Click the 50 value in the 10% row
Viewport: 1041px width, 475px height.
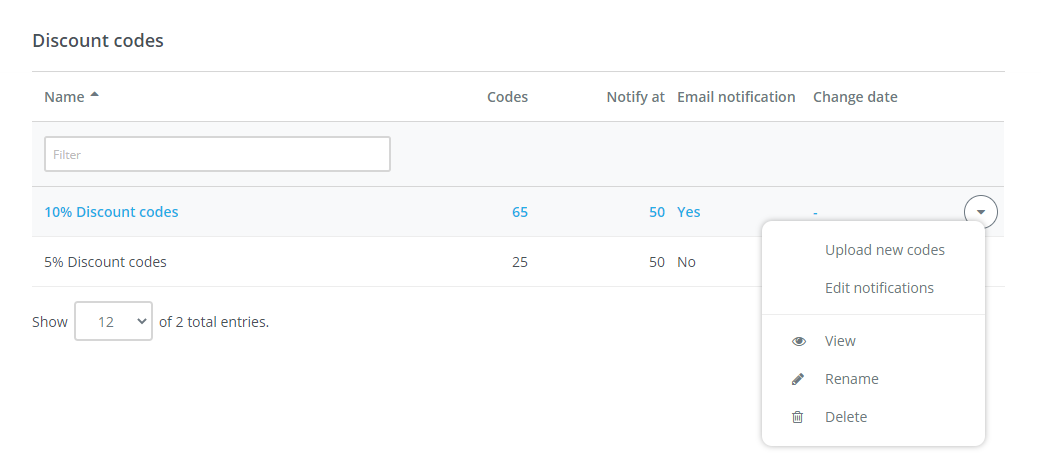click(x=656, y=212)
